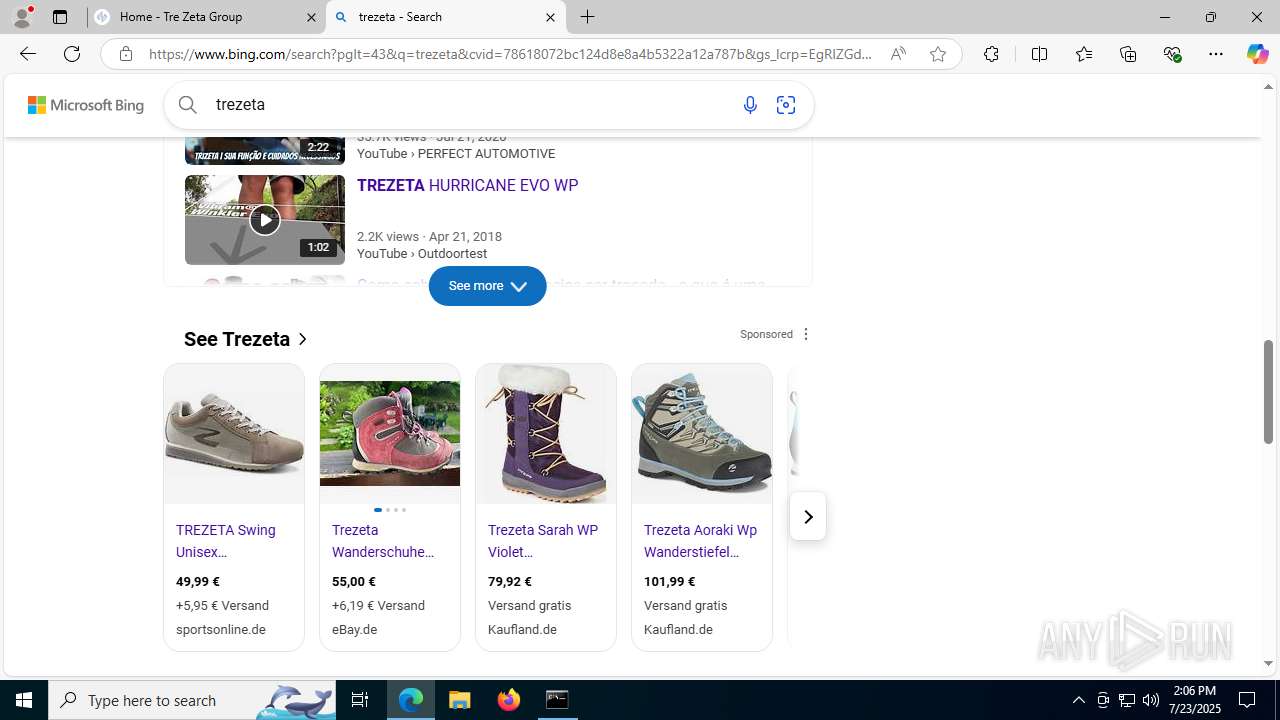The image size is (1280, 720).
Task: Open the Collections panel
Action: (x=1128, y=54)
